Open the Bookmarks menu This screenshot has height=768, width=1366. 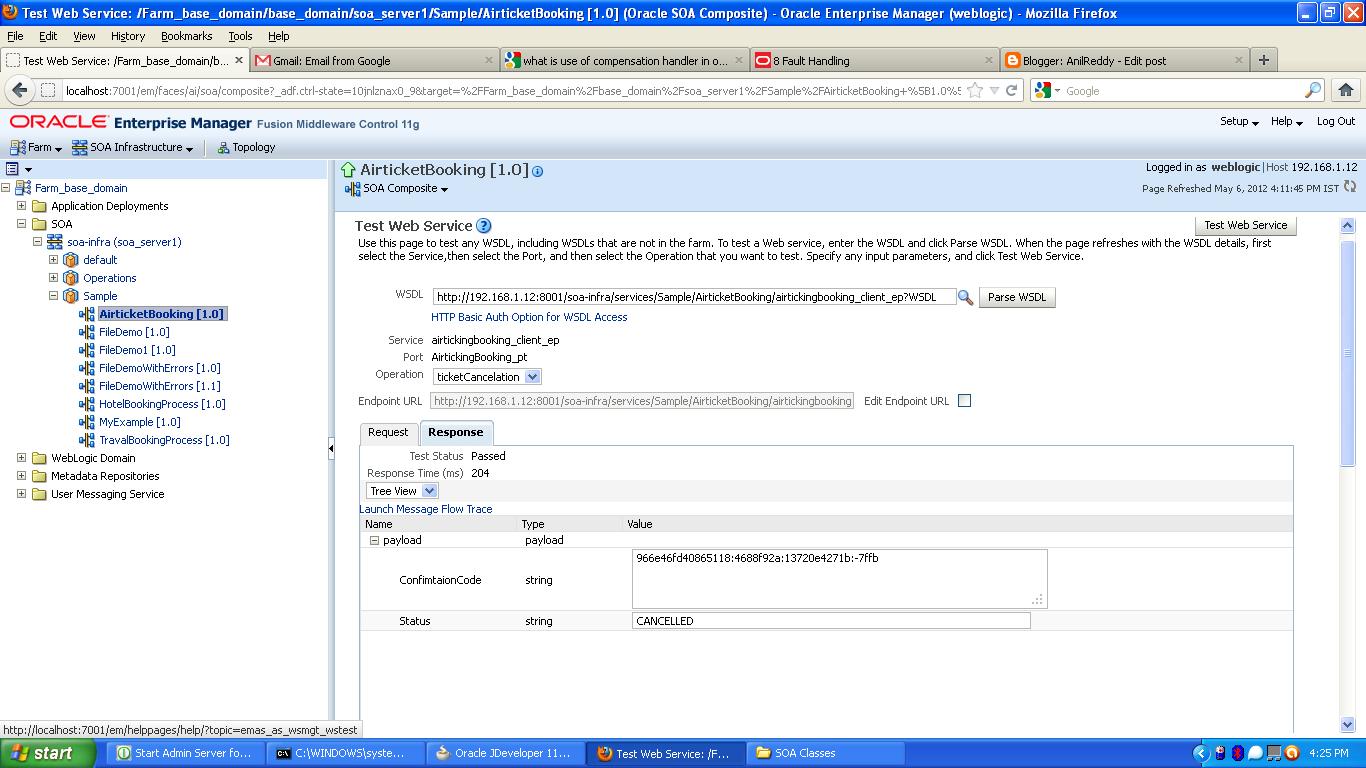186,36
